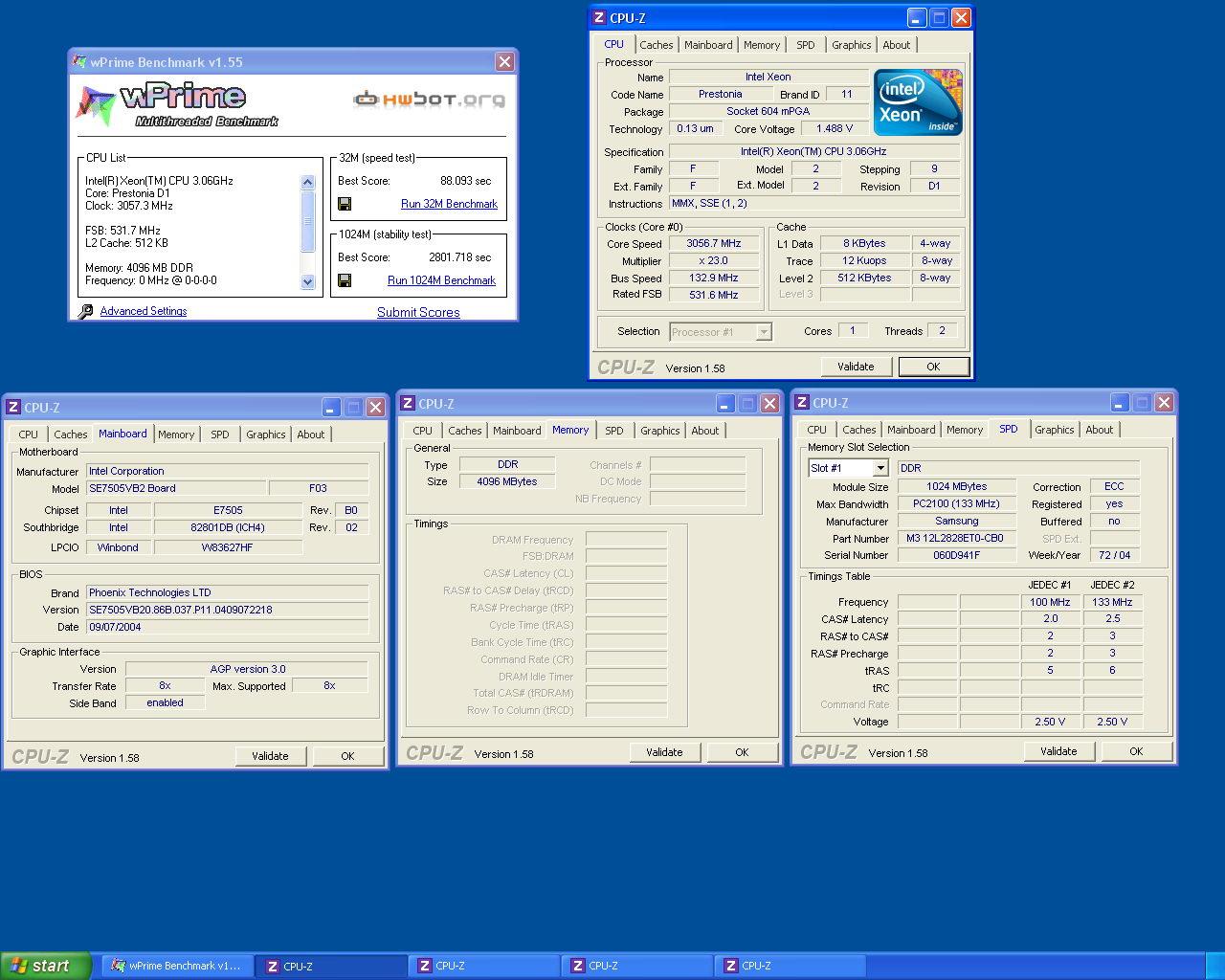The height and width of the screenshot is (980, 1225).
Task: Switch to Memory tab in SPD CPU-Z window
Action: coord(965,430)
